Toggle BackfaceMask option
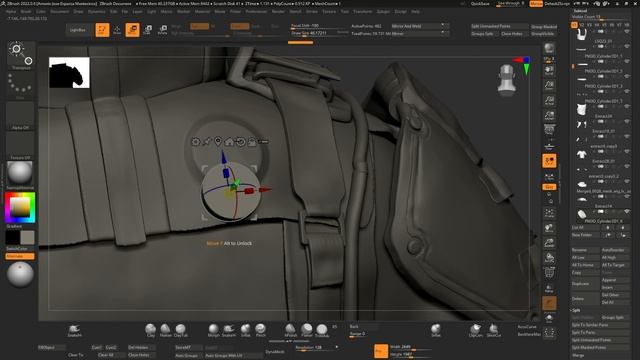640x360 pixels. point(529,334)
